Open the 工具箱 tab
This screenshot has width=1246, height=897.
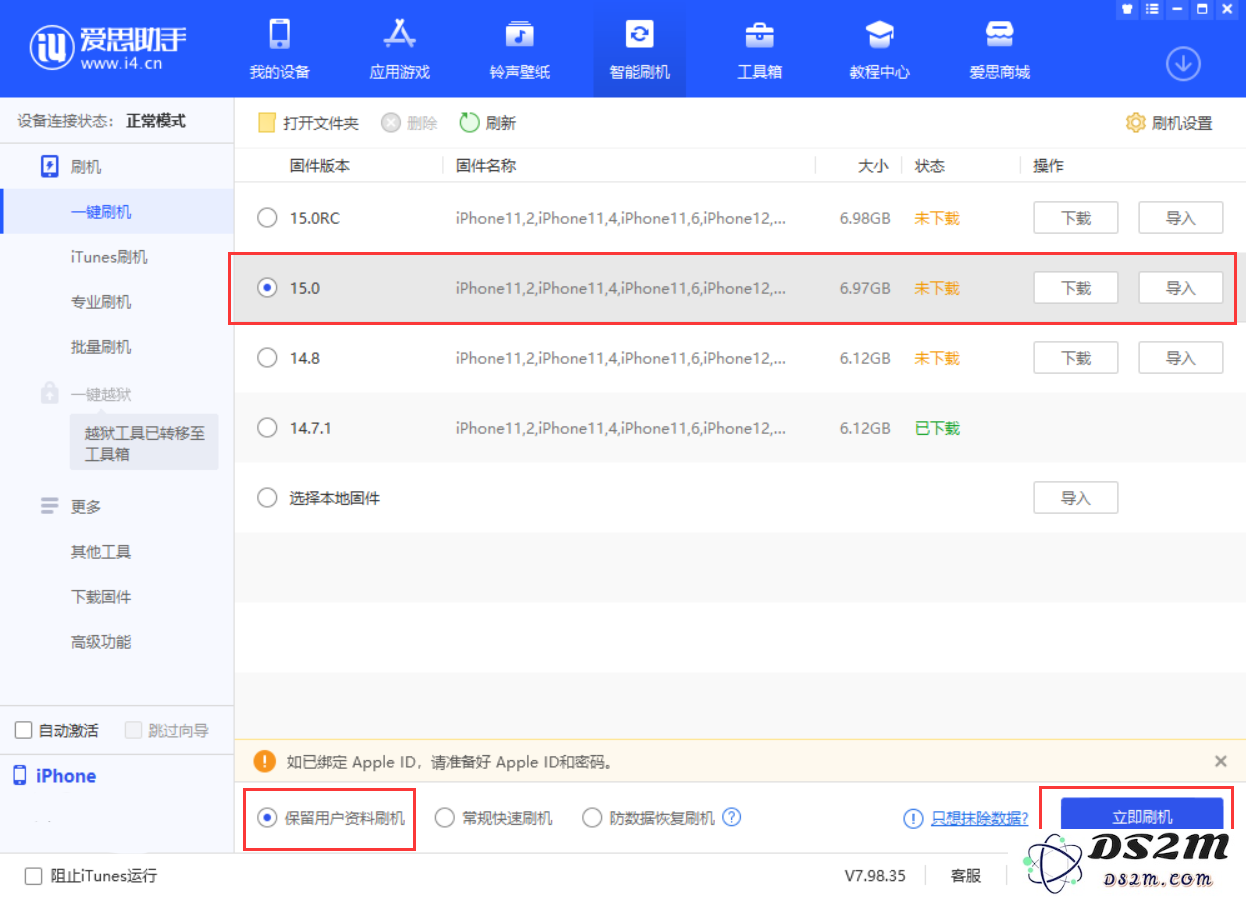click(x=759, y=48)
